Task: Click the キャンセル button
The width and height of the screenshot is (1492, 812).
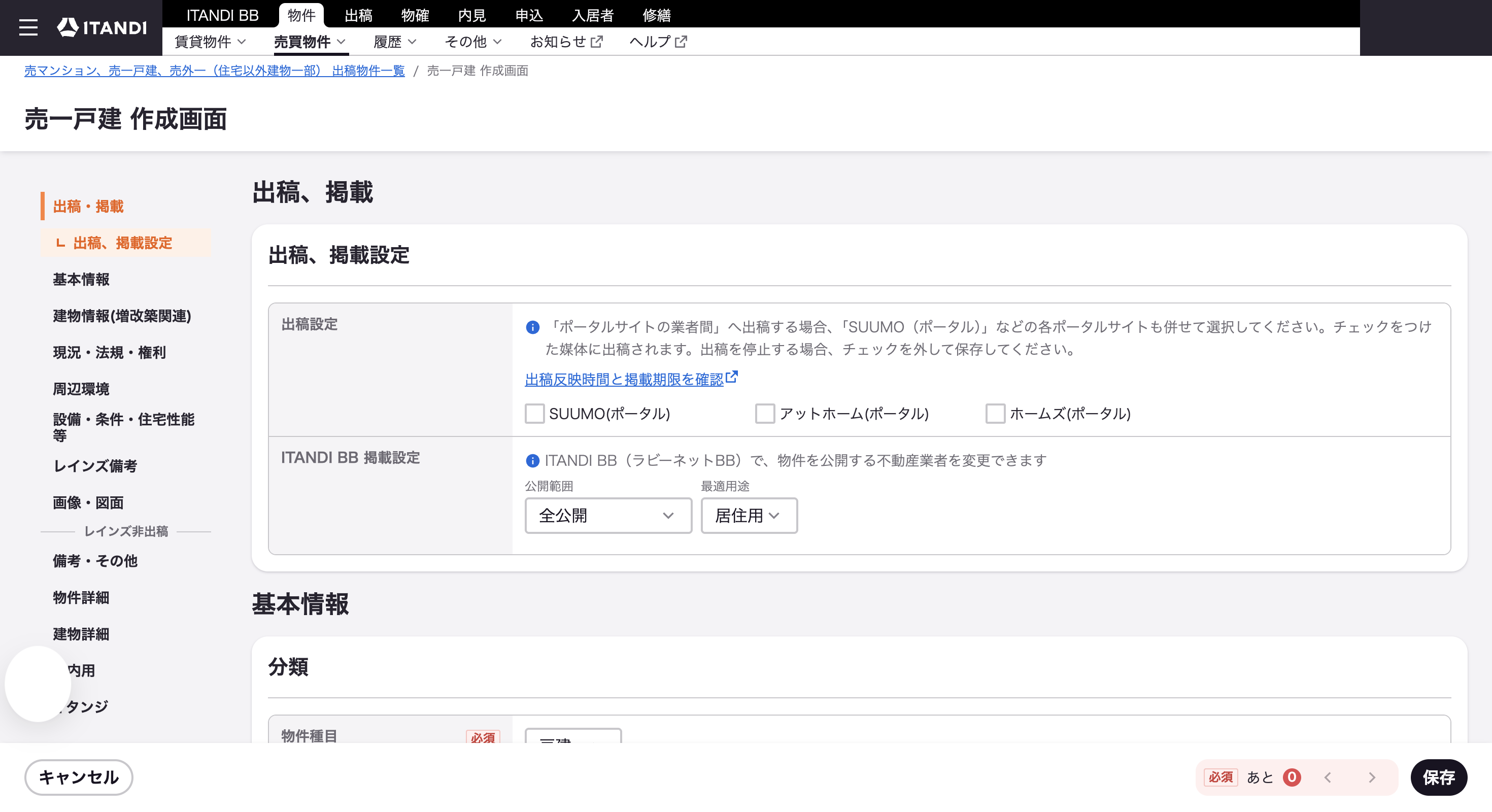Action: click(79, 777)
